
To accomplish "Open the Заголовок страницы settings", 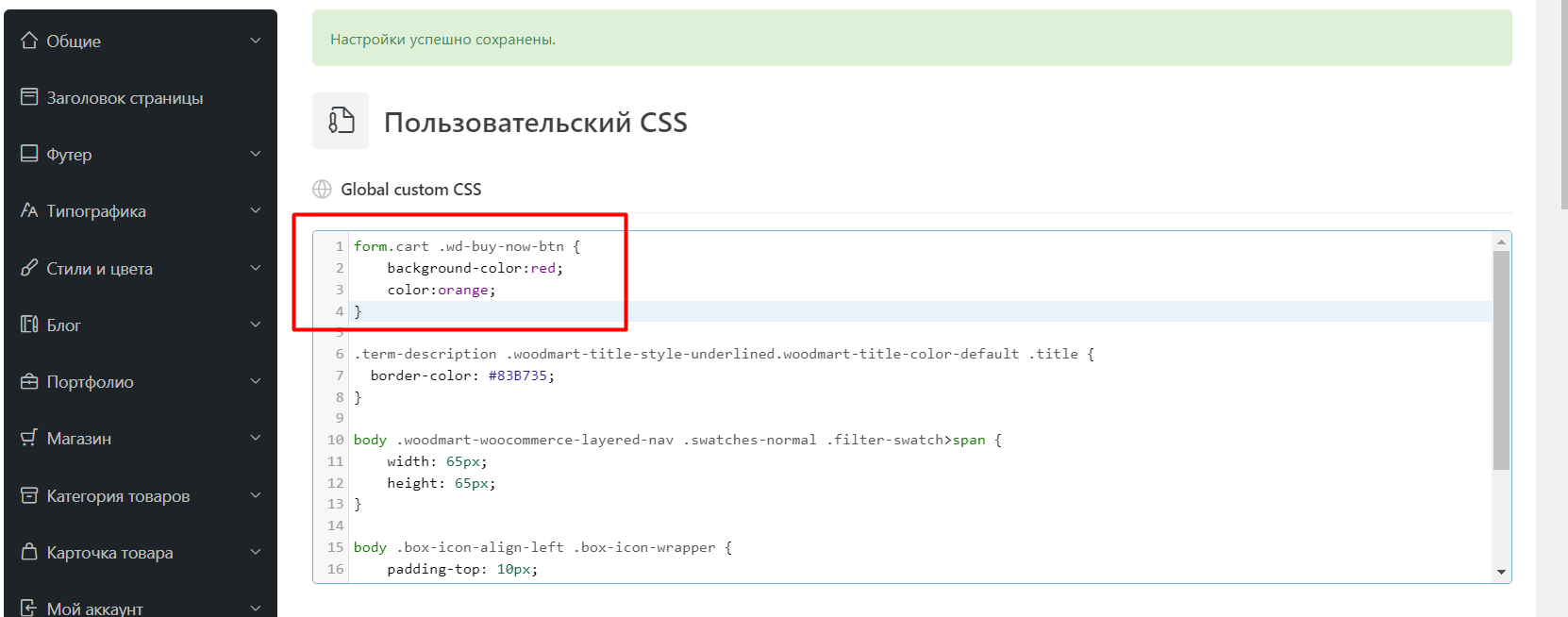I will (x=141, y=97).
